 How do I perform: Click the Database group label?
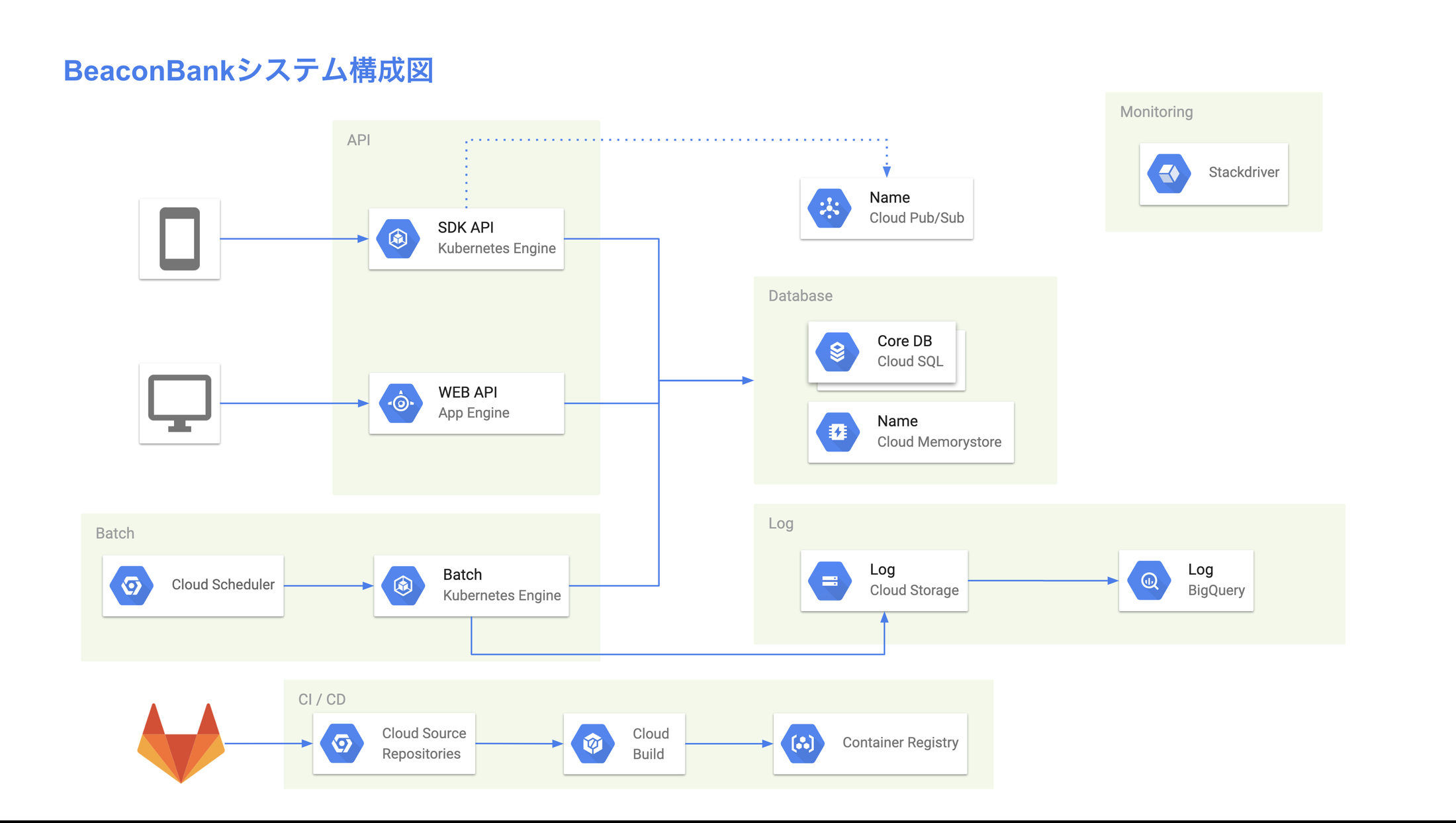800,296
